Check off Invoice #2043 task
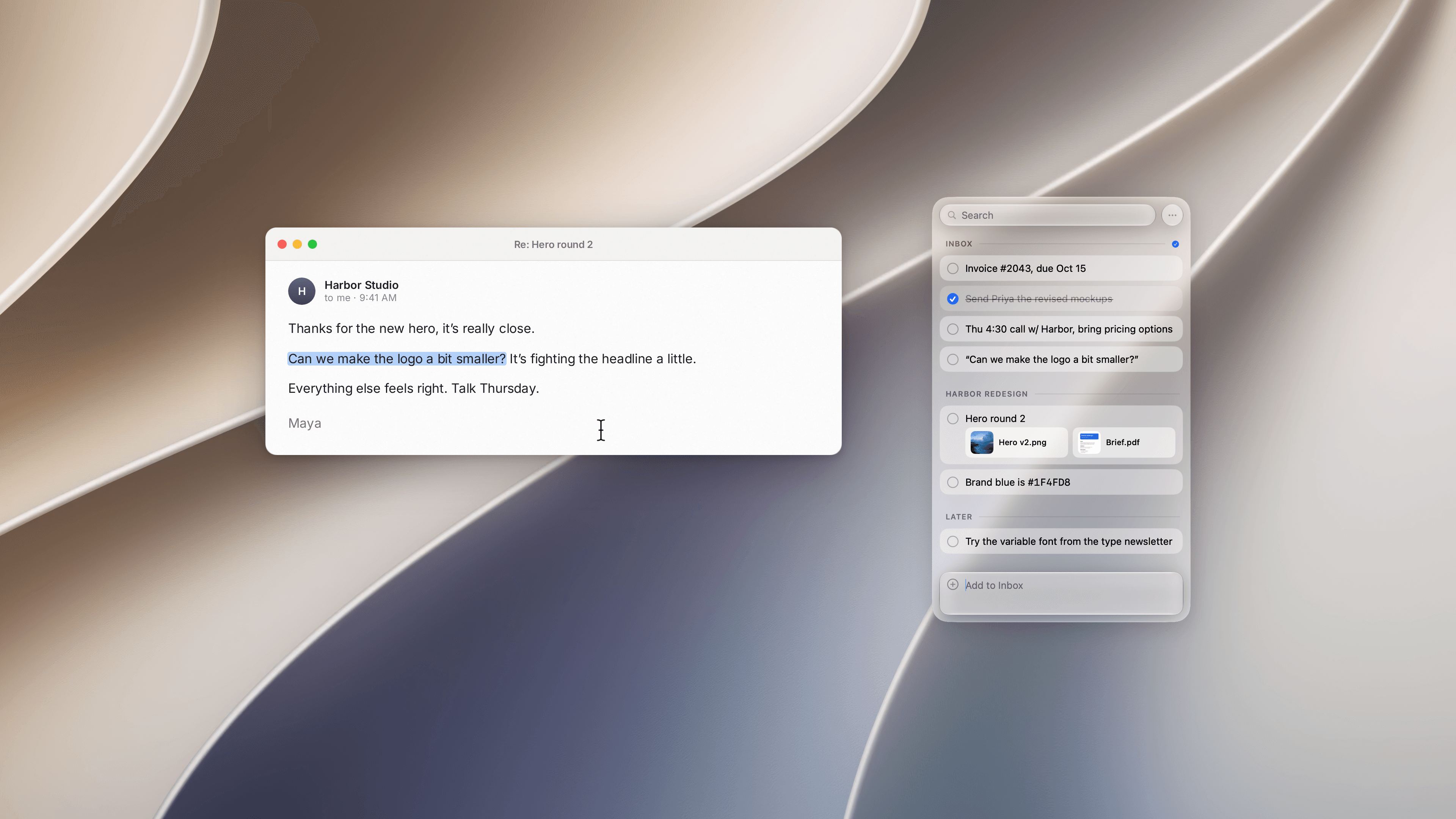 tap(953, 268)
